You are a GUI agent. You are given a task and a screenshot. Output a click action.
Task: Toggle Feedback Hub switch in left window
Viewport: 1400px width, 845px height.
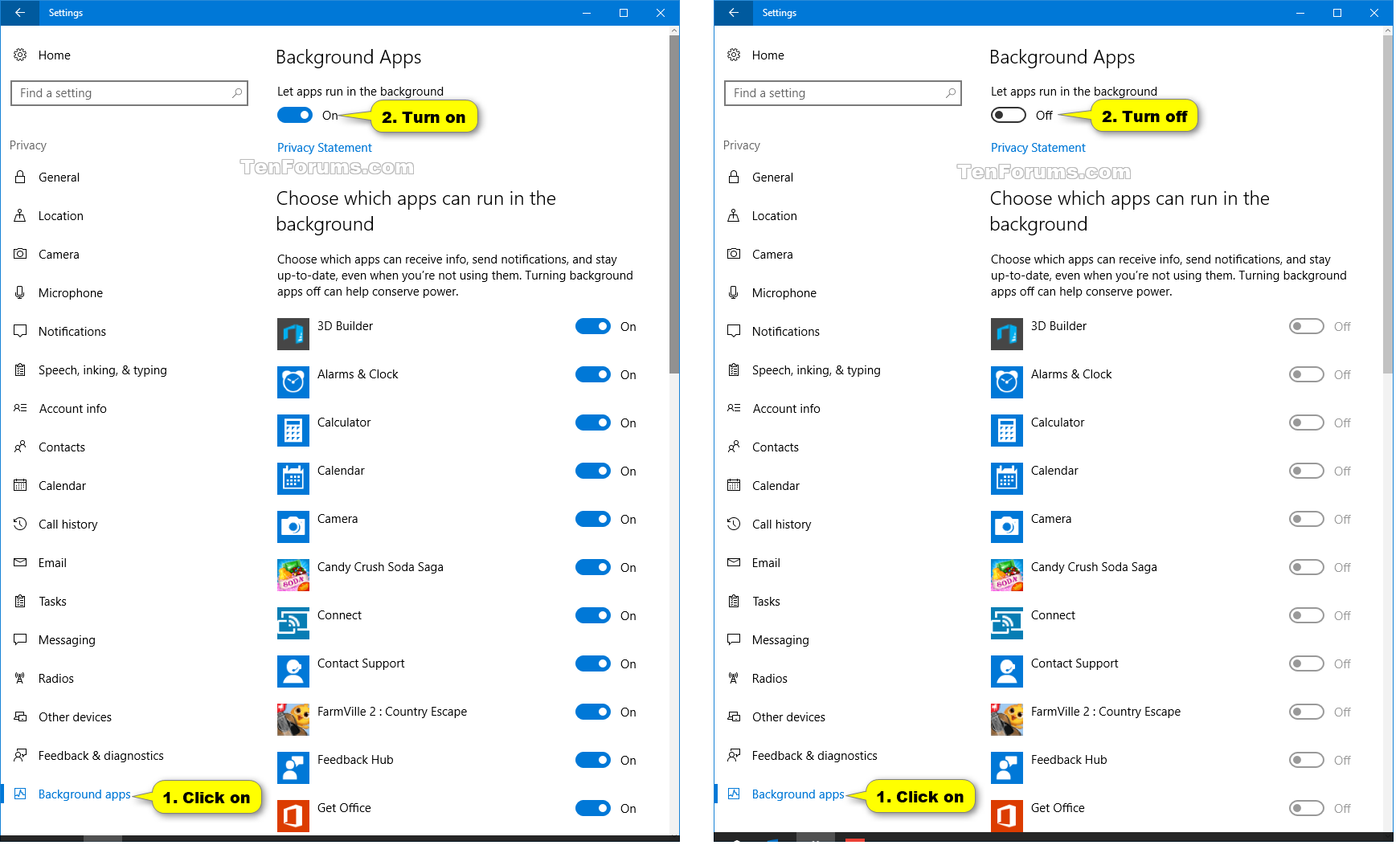[x=593, y=760]
